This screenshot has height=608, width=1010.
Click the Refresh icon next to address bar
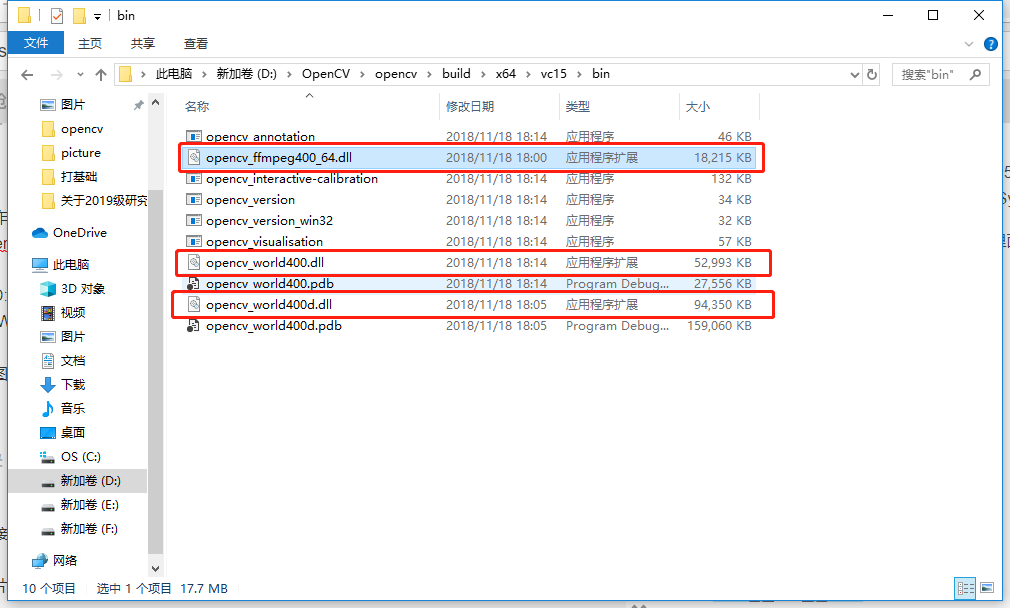(872, 74)
